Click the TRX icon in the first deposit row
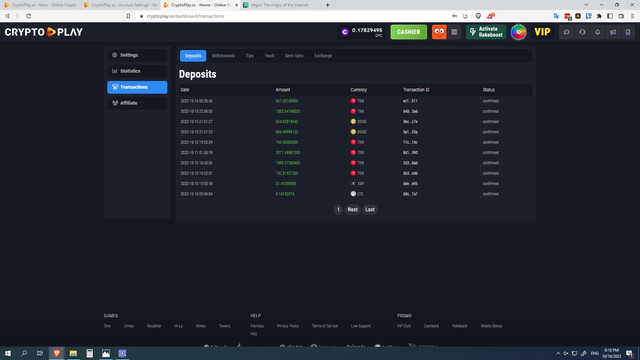 pyautogui.click(x=353, y=101)
